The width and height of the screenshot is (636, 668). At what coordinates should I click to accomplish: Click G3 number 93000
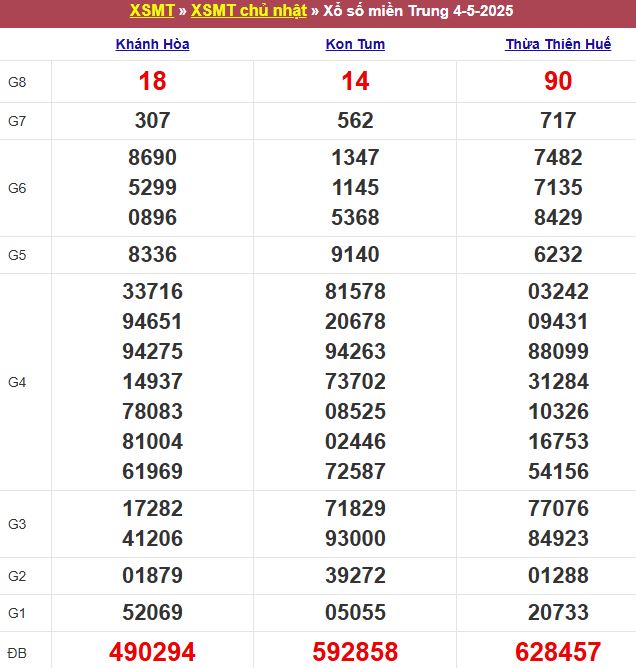355,538
